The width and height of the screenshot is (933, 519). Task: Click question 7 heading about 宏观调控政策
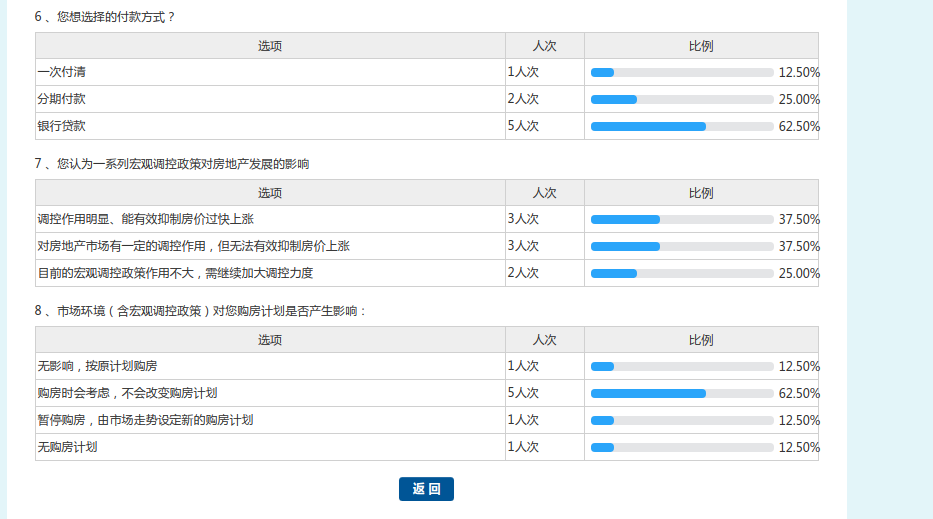(x=172, y=164)
